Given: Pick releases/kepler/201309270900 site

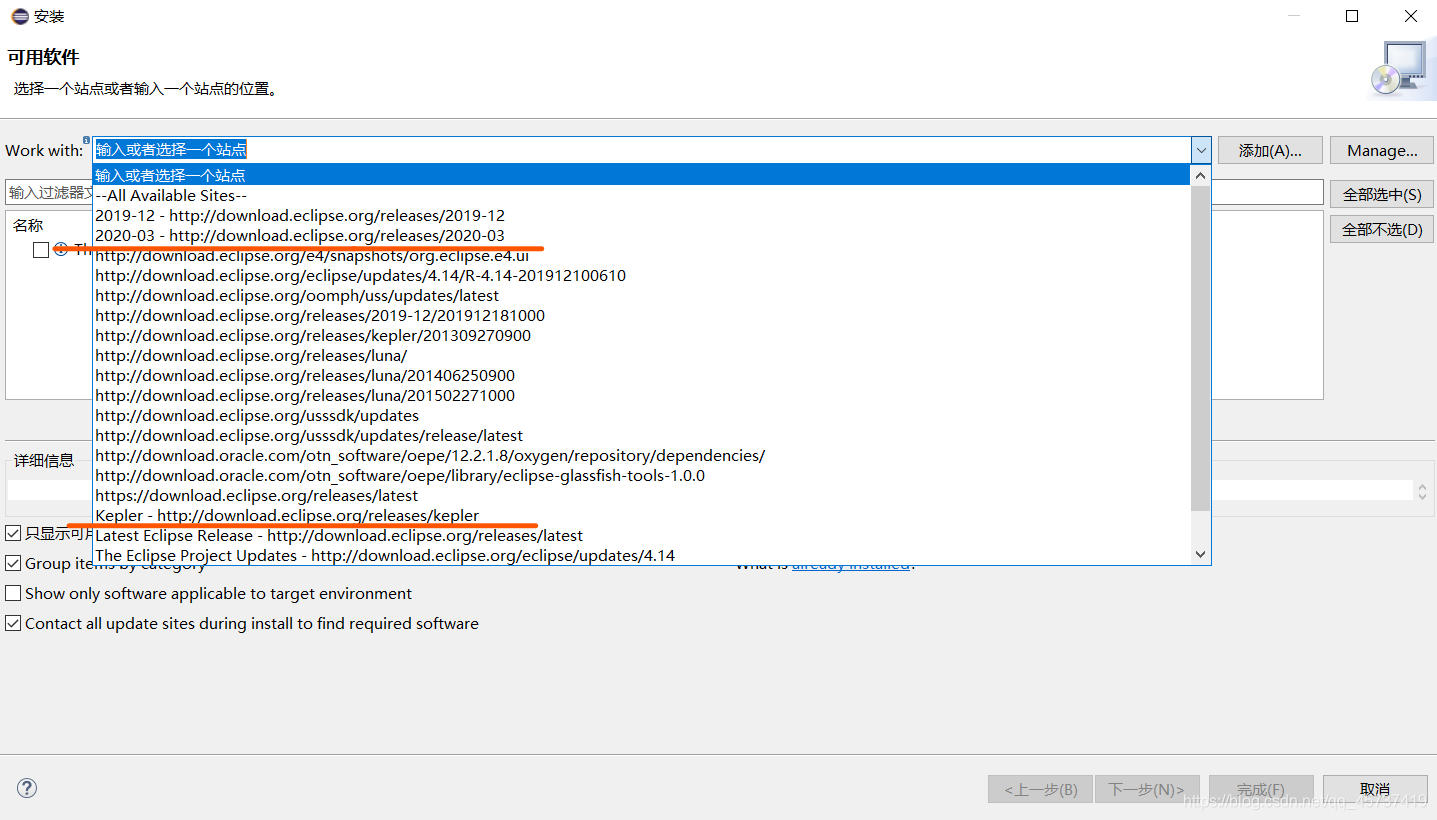Looking at the screenshot, I should (x=642, y=335).
